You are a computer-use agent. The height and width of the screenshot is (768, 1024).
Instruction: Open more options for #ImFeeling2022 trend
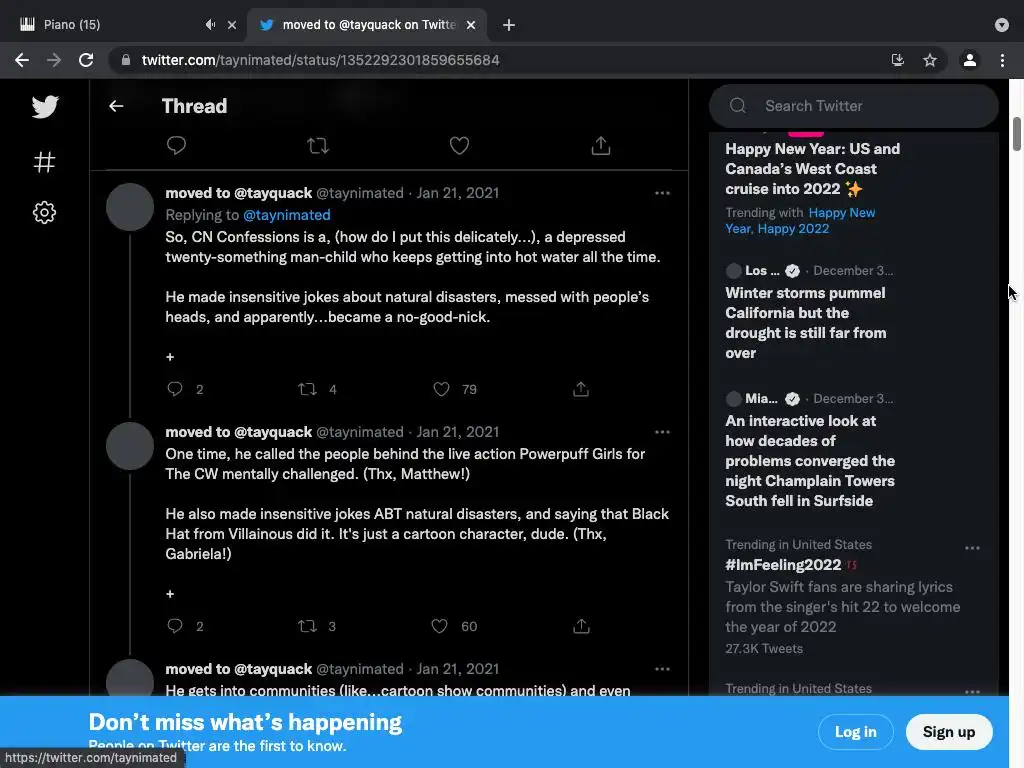tap(972, 548)
